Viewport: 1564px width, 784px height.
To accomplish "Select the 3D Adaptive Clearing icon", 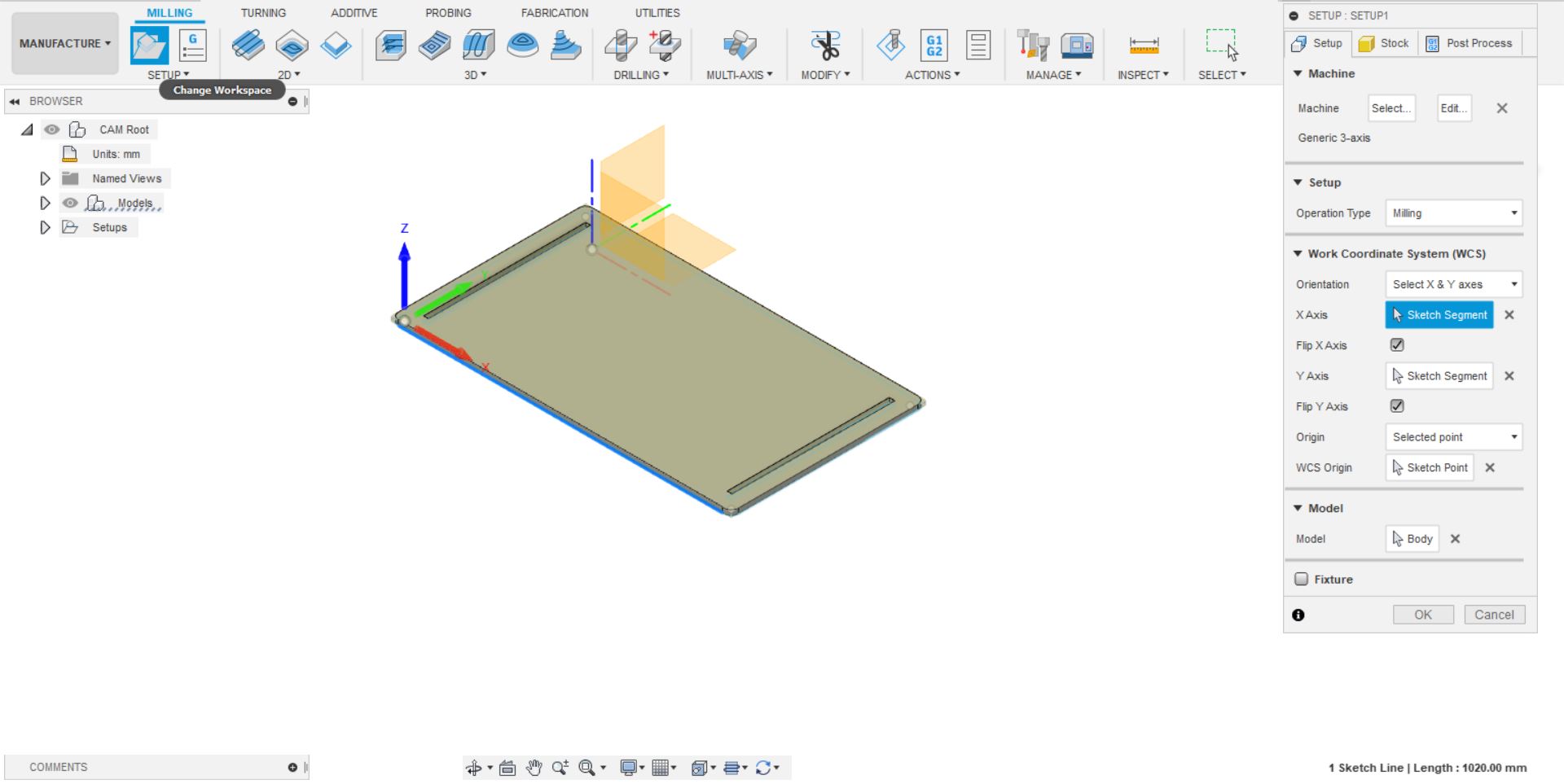I will (x=391, y=46).
